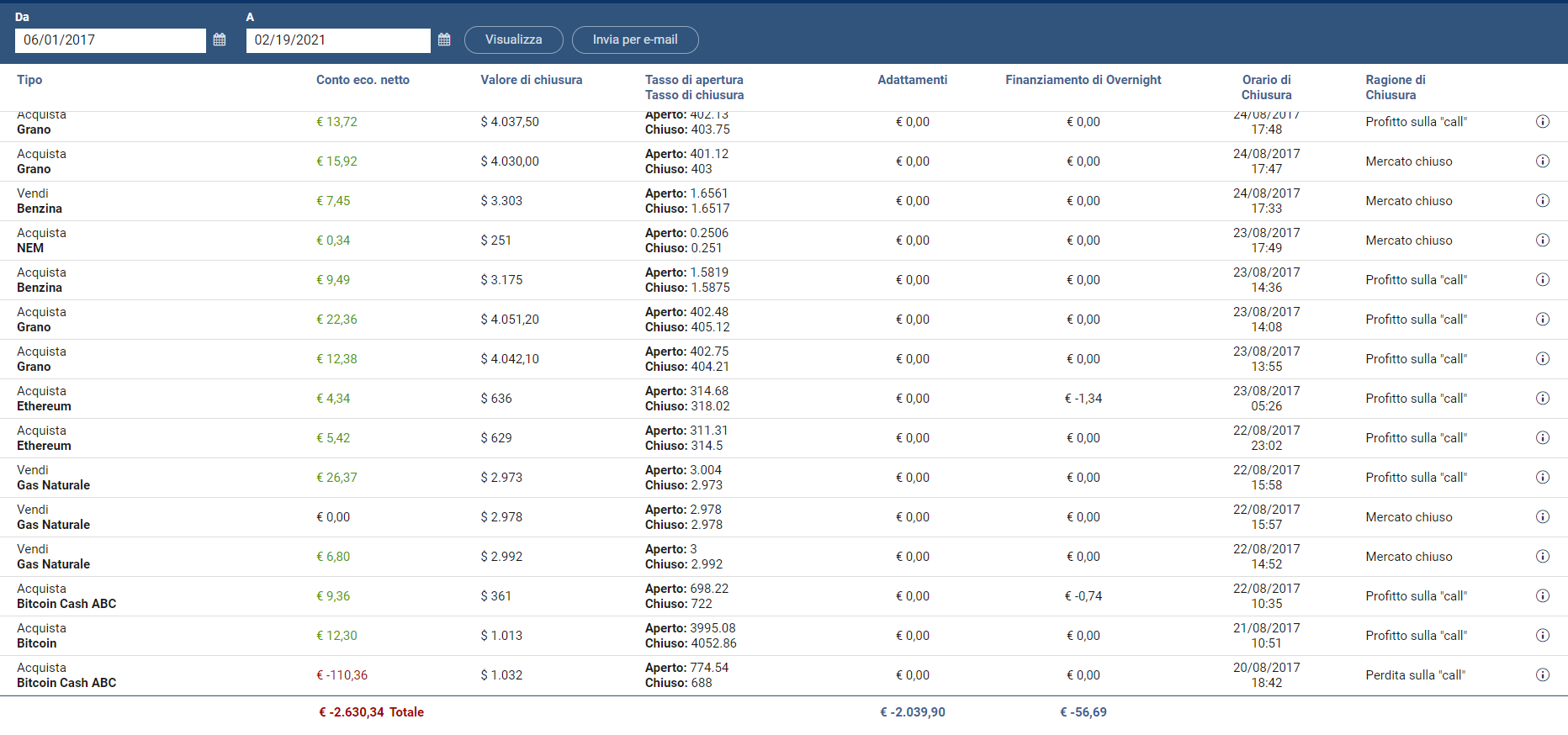Open info icon for the NEM trade

click(x=1543, y=241)
